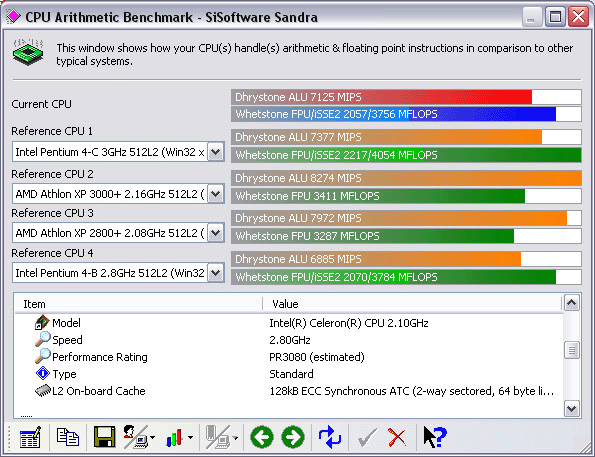This screenshot has width=595, height=457.
Task: Click the Value column header
Action: coord(412,304)
